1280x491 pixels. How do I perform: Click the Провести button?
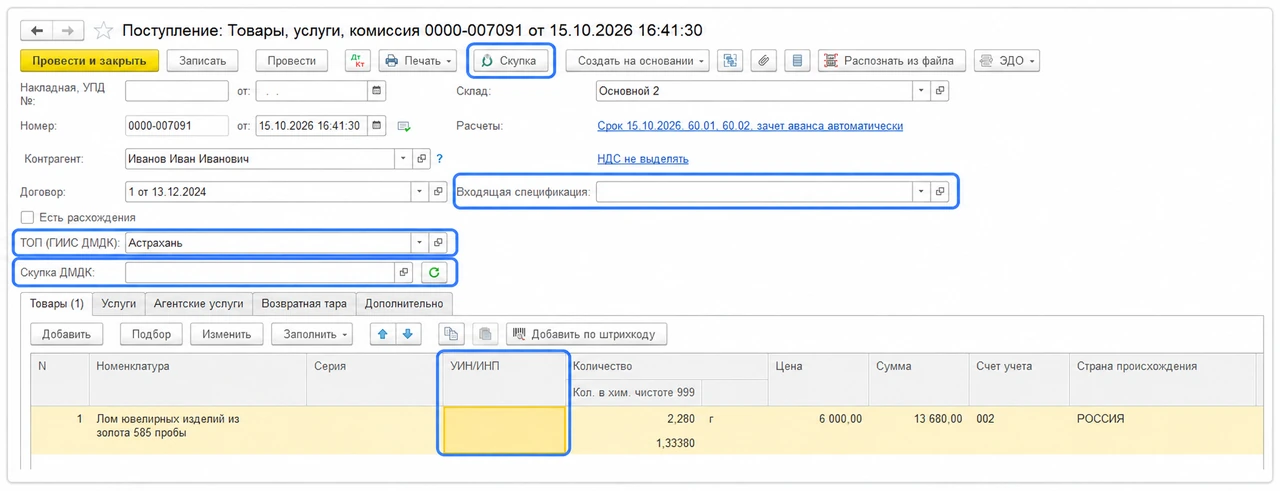click(x=292, y=61)
